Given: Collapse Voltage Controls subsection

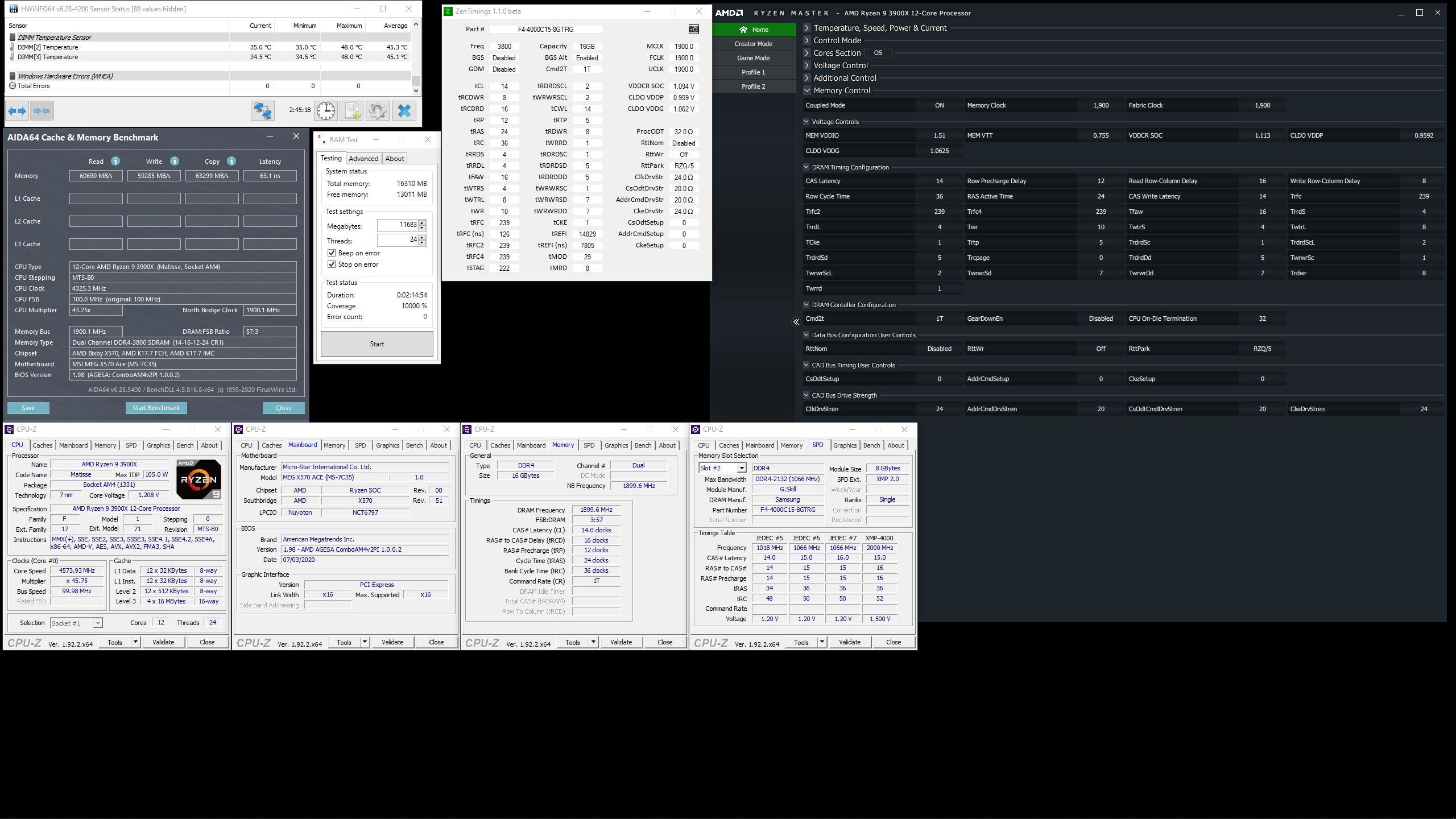Looking at the screenshot, I should 806,122.
